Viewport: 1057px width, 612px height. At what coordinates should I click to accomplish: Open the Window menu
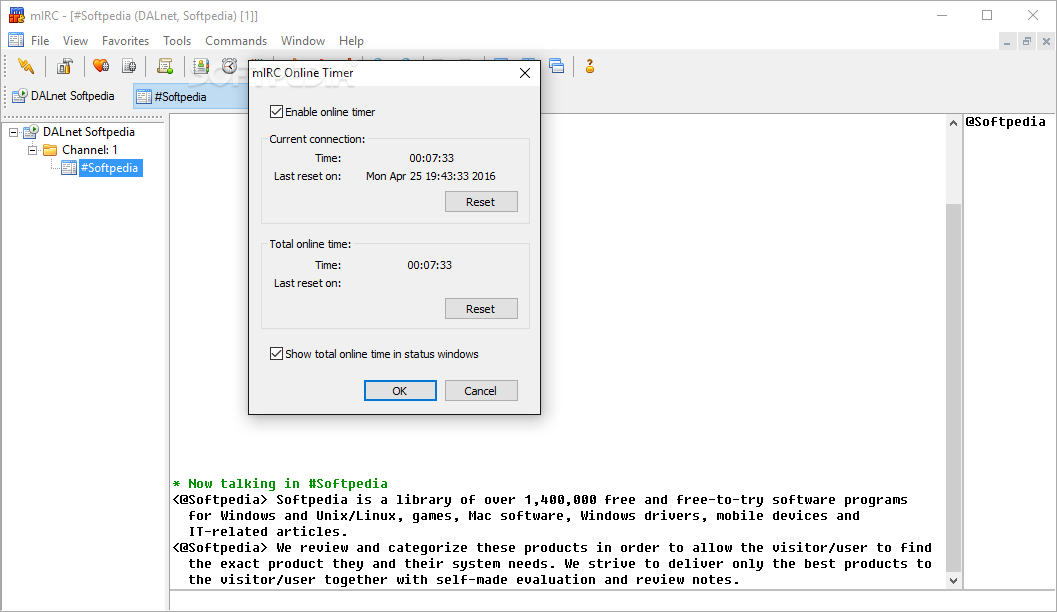pos(303,40)
